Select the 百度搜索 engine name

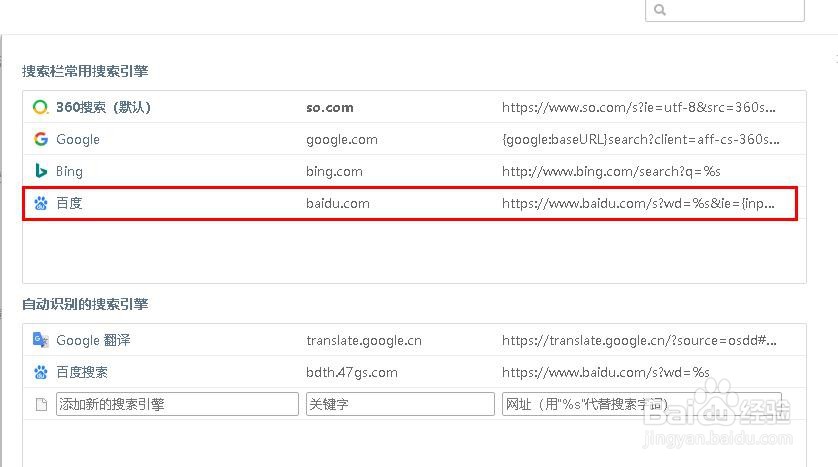click(x=82, y=372)
